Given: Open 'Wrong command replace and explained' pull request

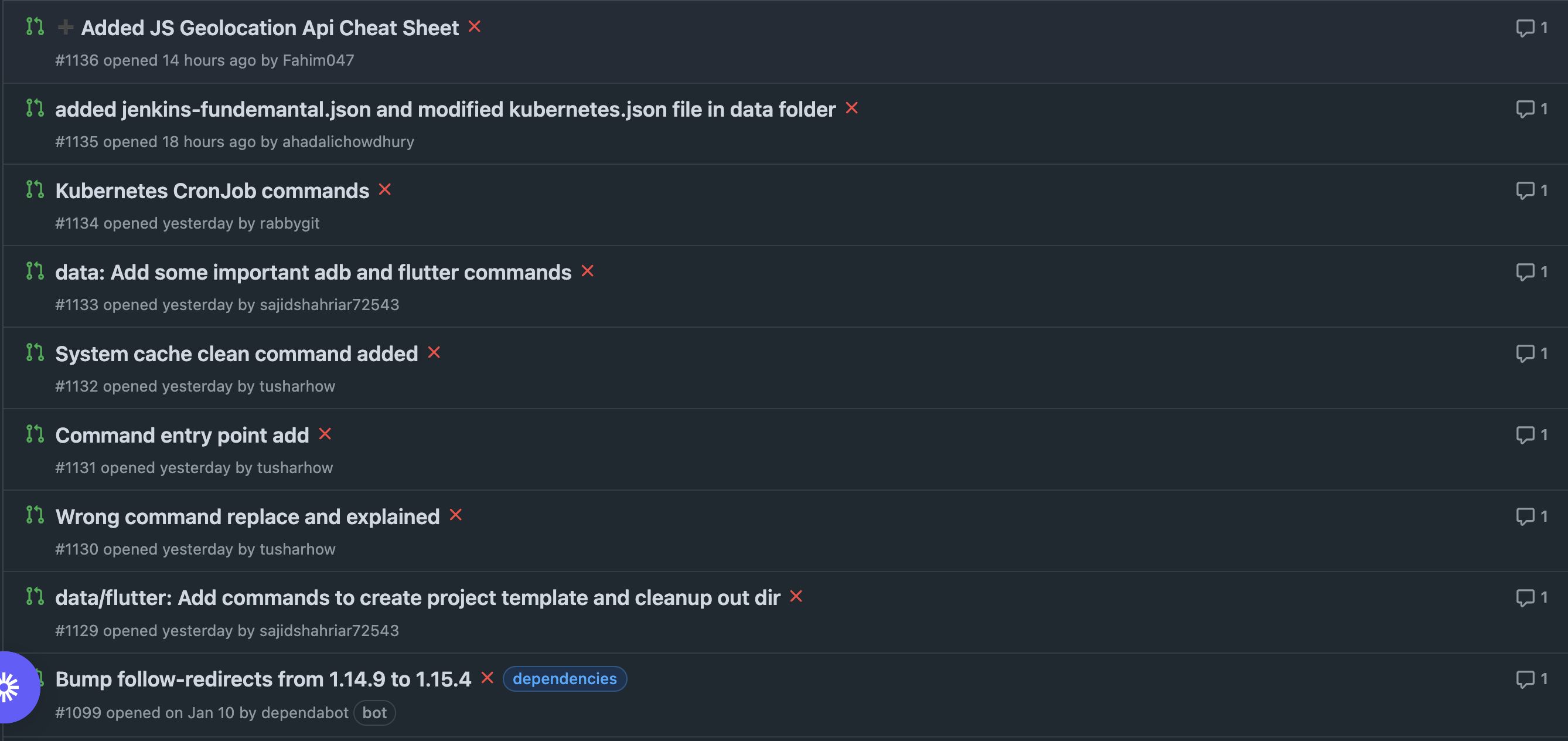Looking at the screenshot, I should 248,516.
